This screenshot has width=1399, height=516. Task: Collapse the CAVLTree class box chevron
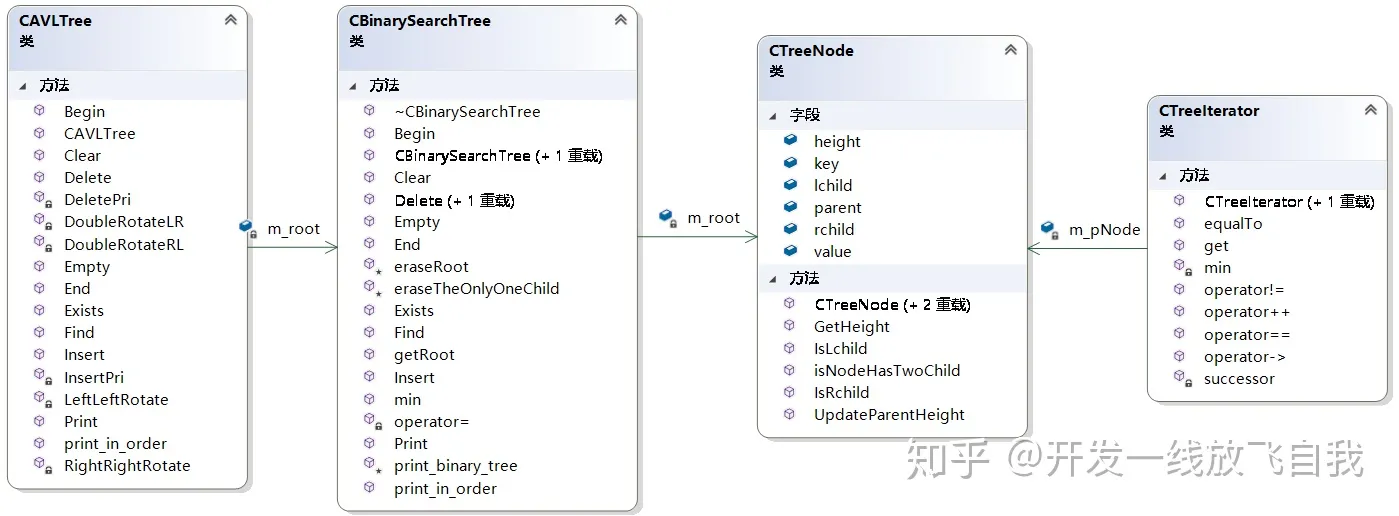point(231,19)
